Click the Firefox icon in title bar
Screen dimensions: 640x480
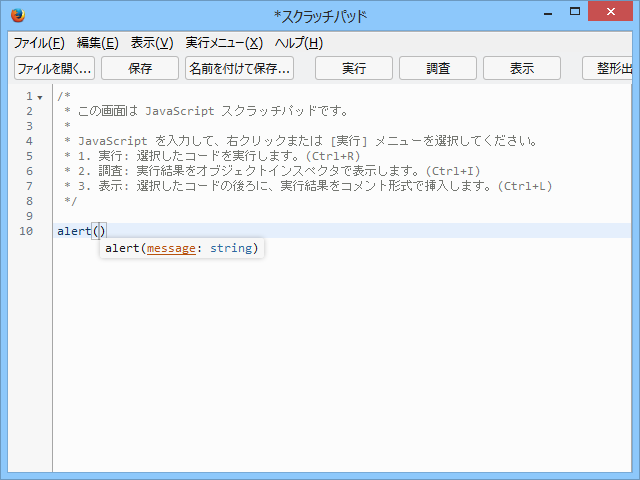18,16
